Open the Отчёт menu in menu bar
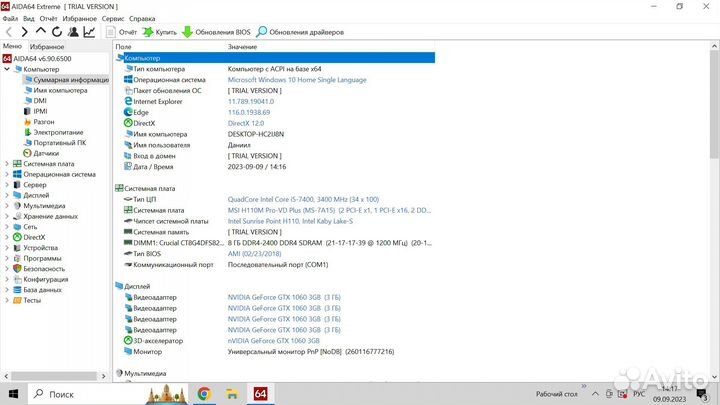This screenshot has width=720, height=405. click(48, 19)
